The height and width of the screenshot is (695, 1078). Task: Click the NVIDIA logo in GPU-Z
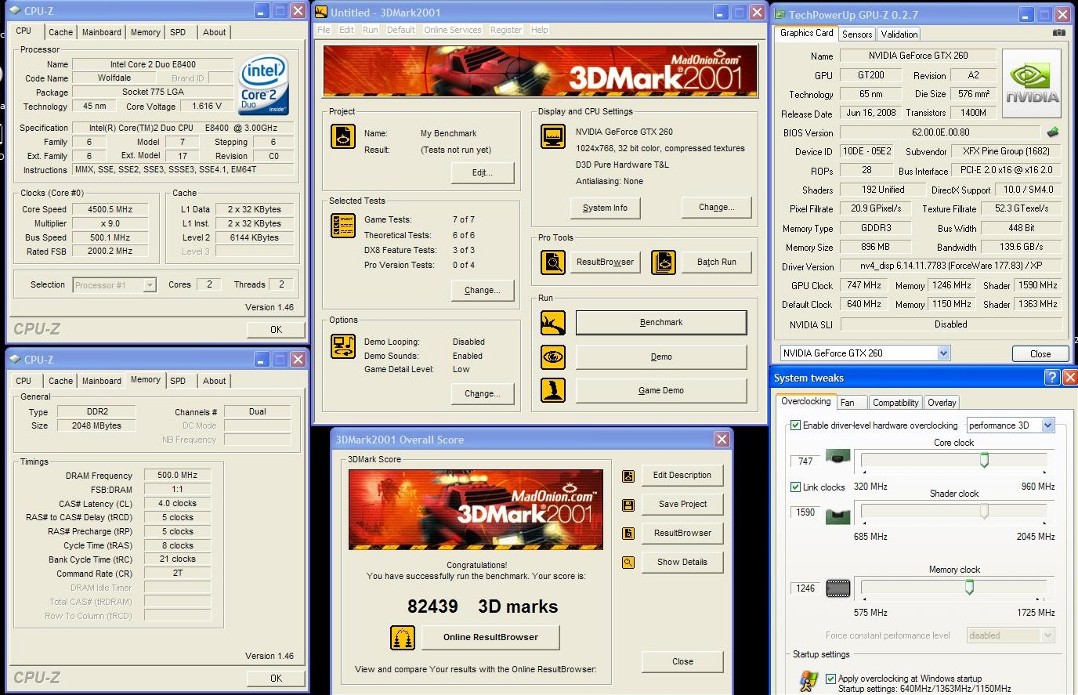click(x=1031, y=83)
